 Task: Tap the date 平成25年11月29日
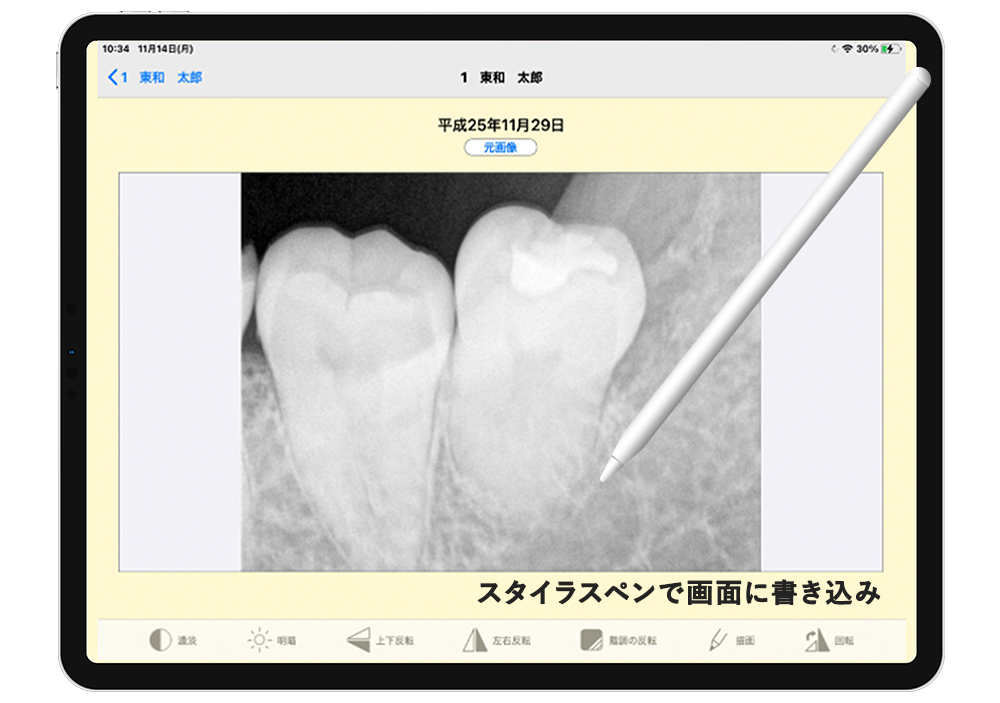pyautogui.click(x=500, y=126)
